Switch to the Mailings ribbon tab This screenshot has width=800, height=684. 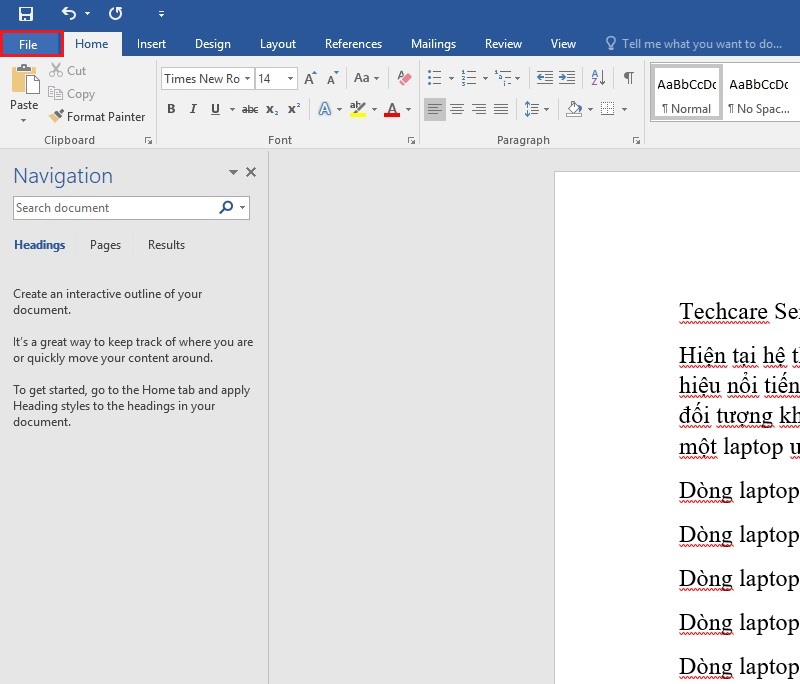(433, 43)
